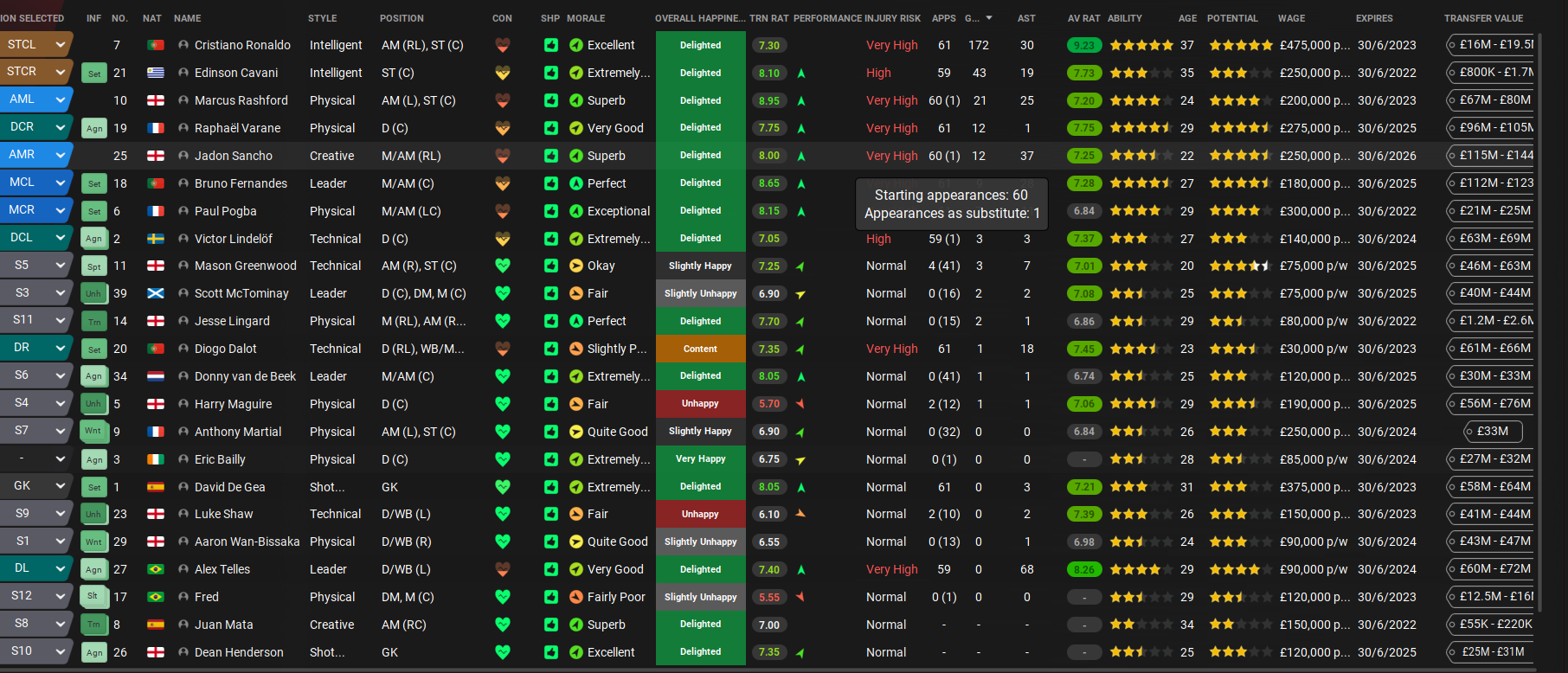Click Scott McTominay's Scotland flag icon
Image resolution: width=1568 pixels, height=673 pixels.
156,293
